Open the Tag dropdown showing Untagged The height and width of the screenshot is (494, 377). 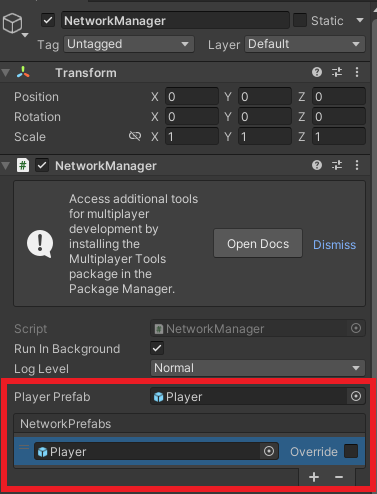pos(129,44)
